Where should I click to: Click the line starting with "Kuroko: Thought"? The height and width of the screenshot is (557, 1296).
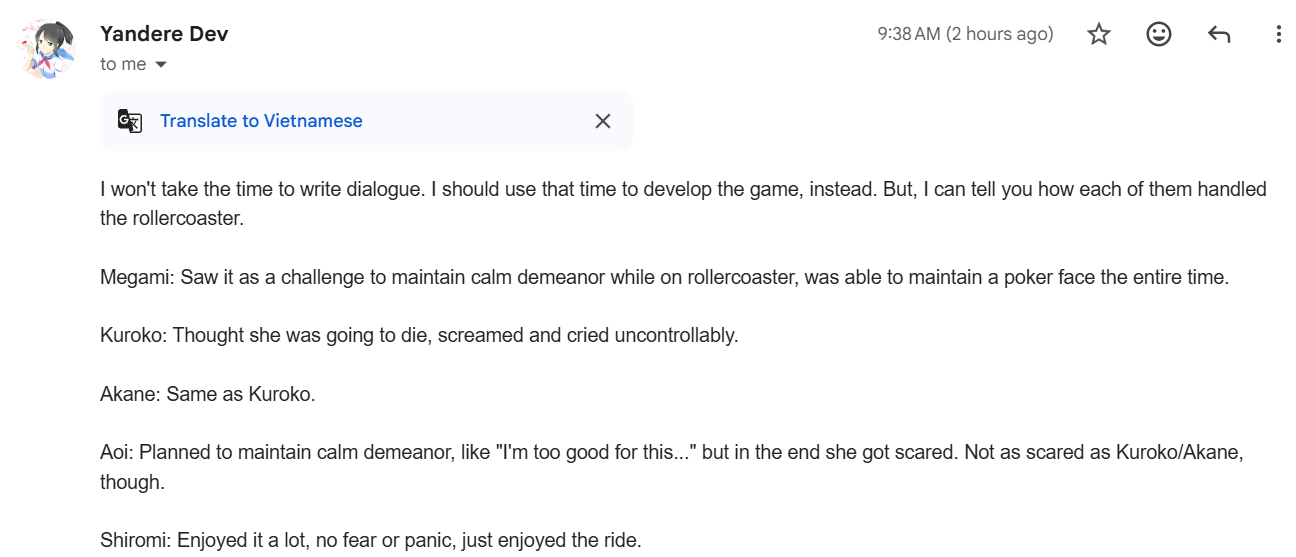pos(419,335)
